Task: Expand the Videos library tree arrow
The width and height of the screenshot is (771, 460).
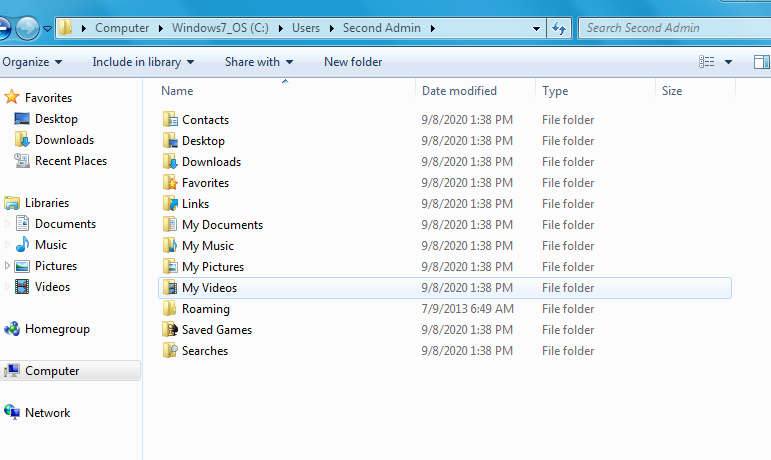Action: pyautogui.click(x=7, y=287)
